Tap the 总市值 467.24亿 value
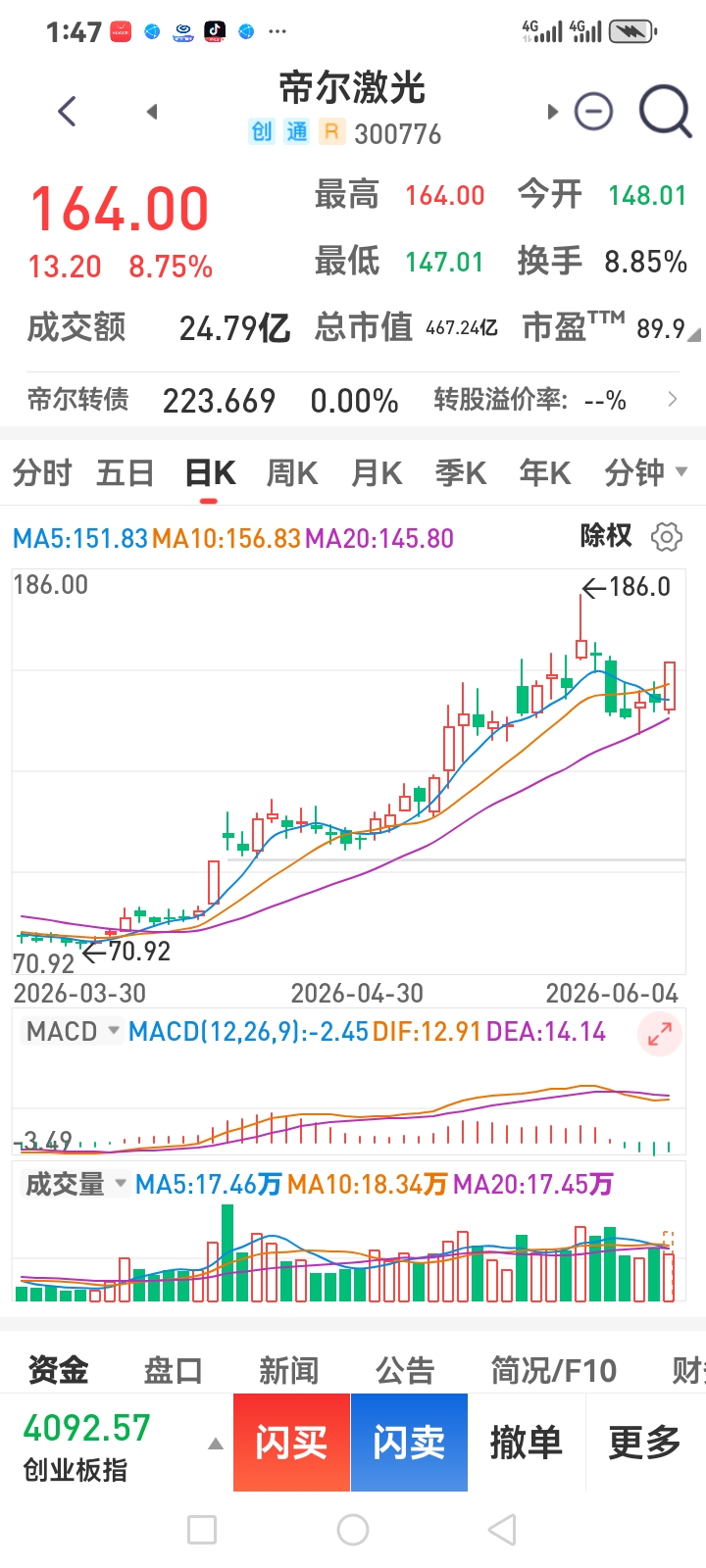 click(x=462, y=327)
